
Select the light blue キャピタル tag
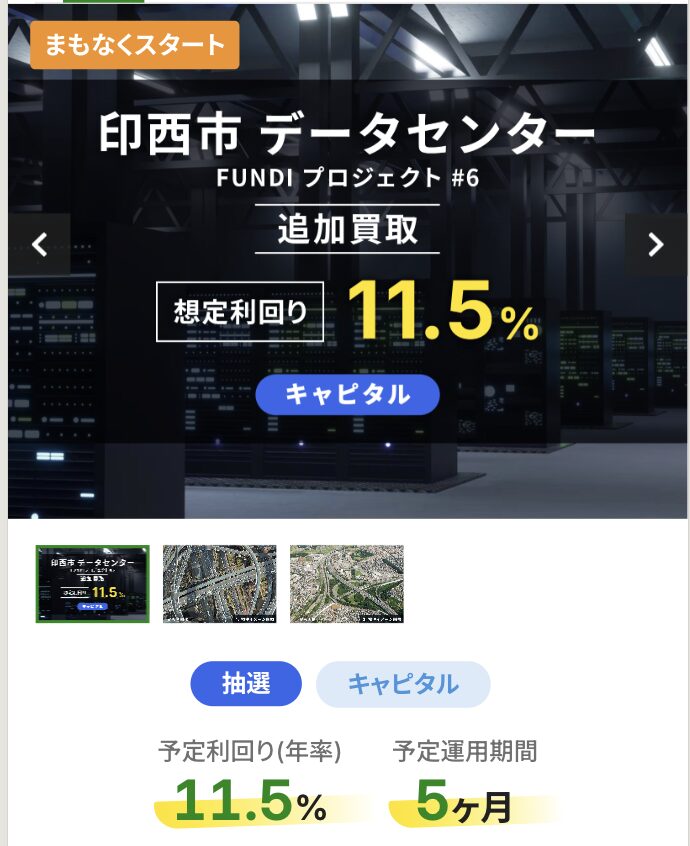403,684
